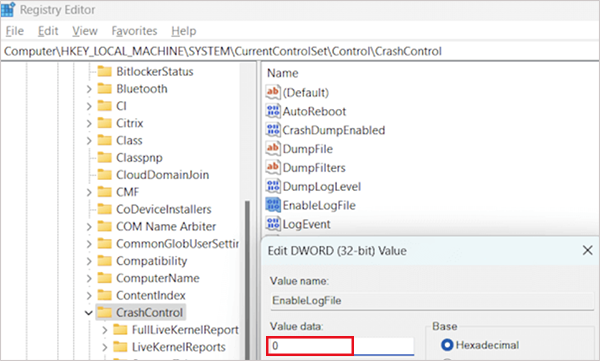Click the Name column header
The image size is (600, 361).
tap(282, 73)
